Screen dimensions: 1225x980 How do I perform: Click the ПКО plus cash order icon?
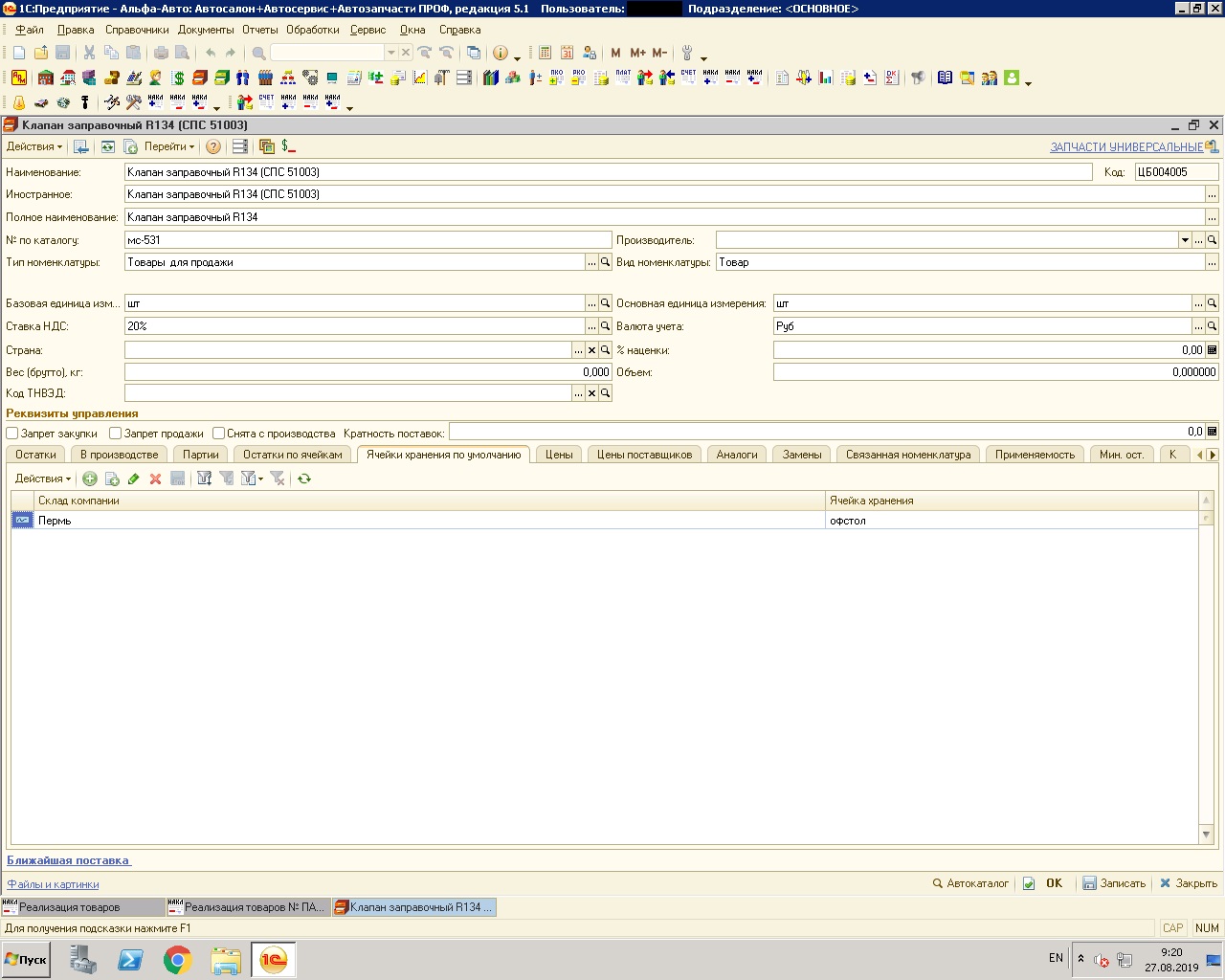(557, 78)
